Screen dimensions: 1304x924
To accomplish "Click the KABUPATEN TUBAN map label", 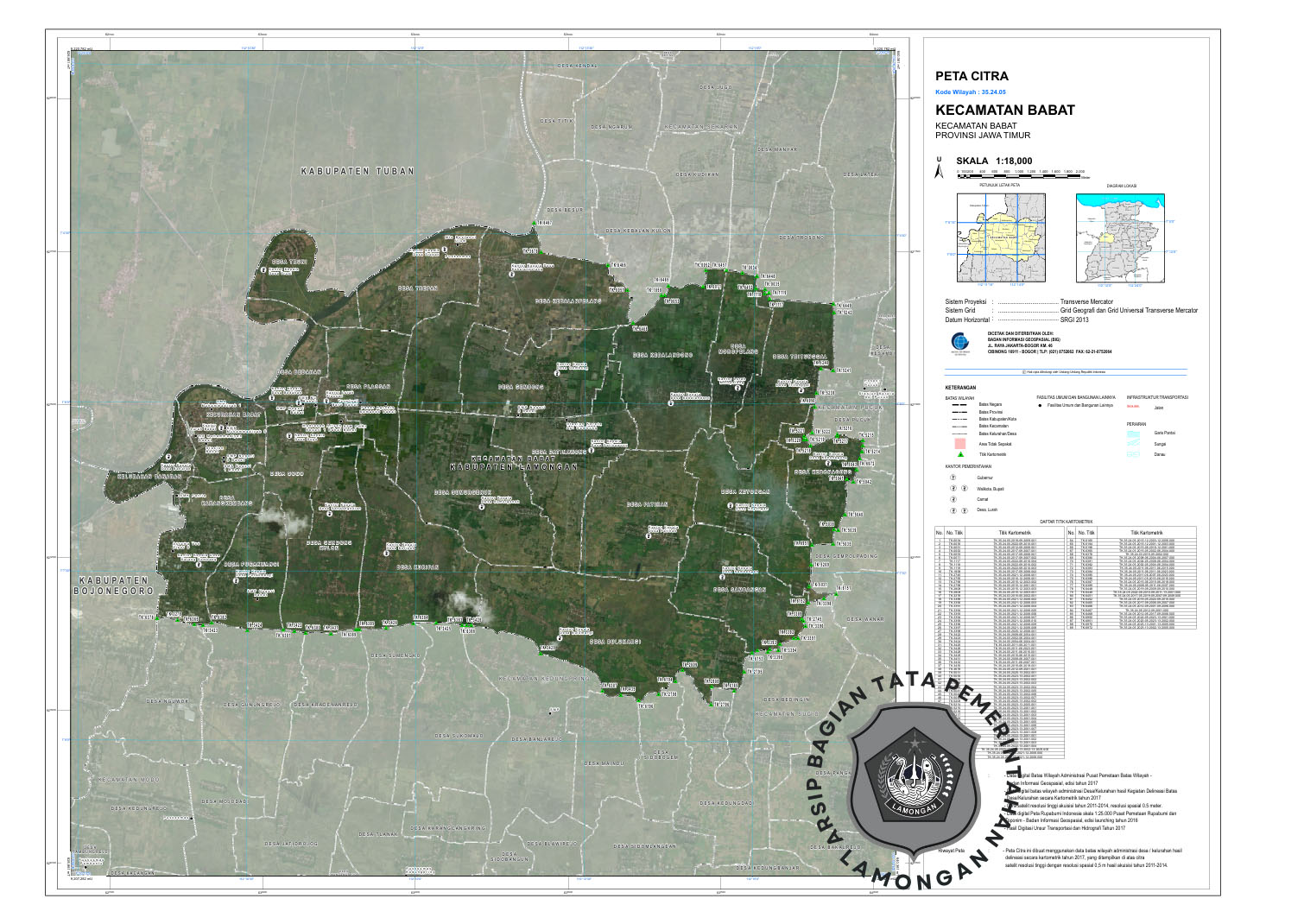I will coord(357,171).
